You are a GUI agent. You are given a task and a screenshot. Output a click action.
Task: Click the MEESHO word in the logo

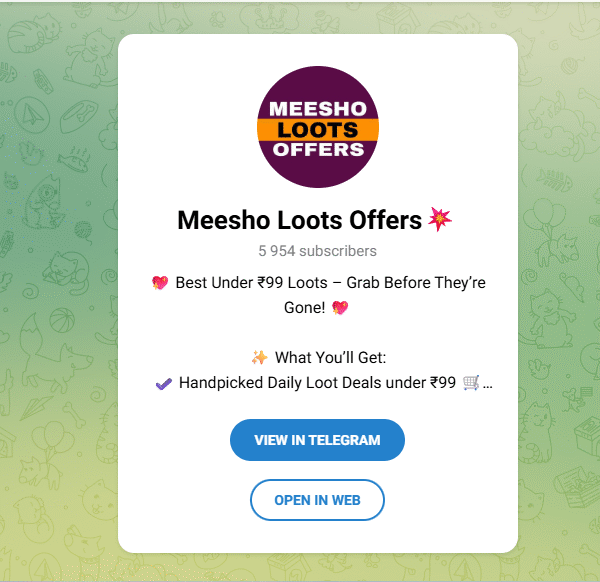pos(317,109)
